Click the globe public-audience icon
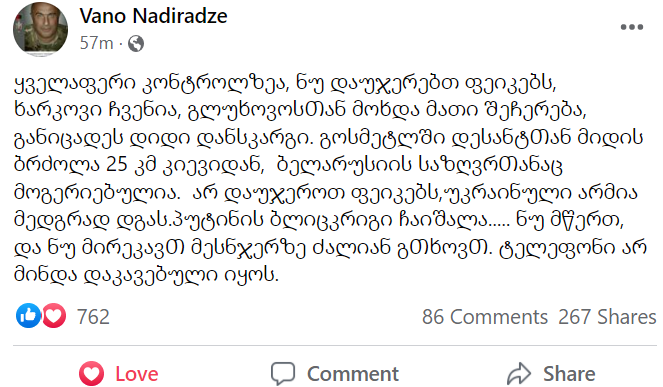Image resolution: width=663 pixels, height=387 pixels. pyautogui.click(x=136, y=43)
